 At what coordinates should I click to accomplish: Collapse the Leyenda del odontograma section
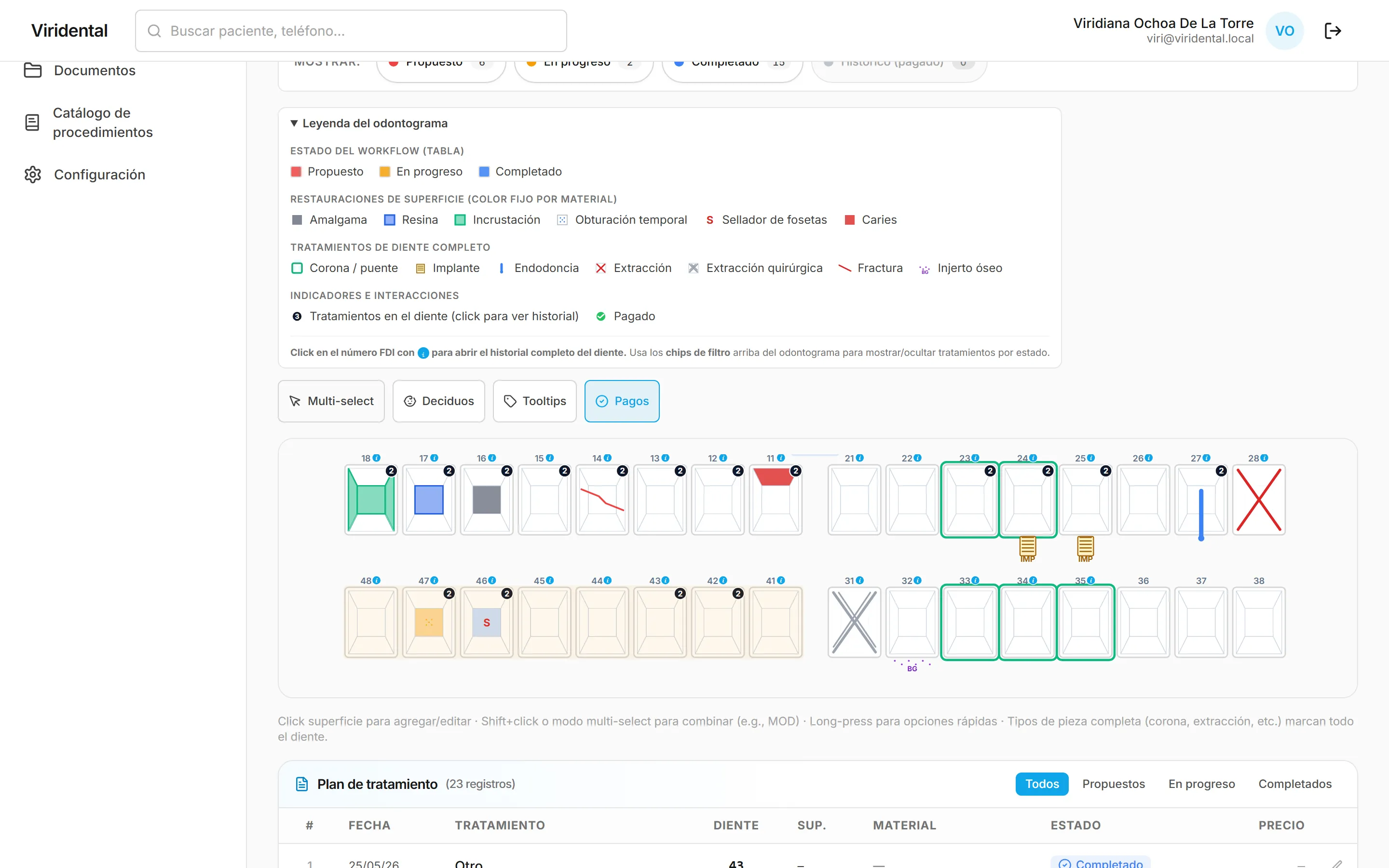369,123
